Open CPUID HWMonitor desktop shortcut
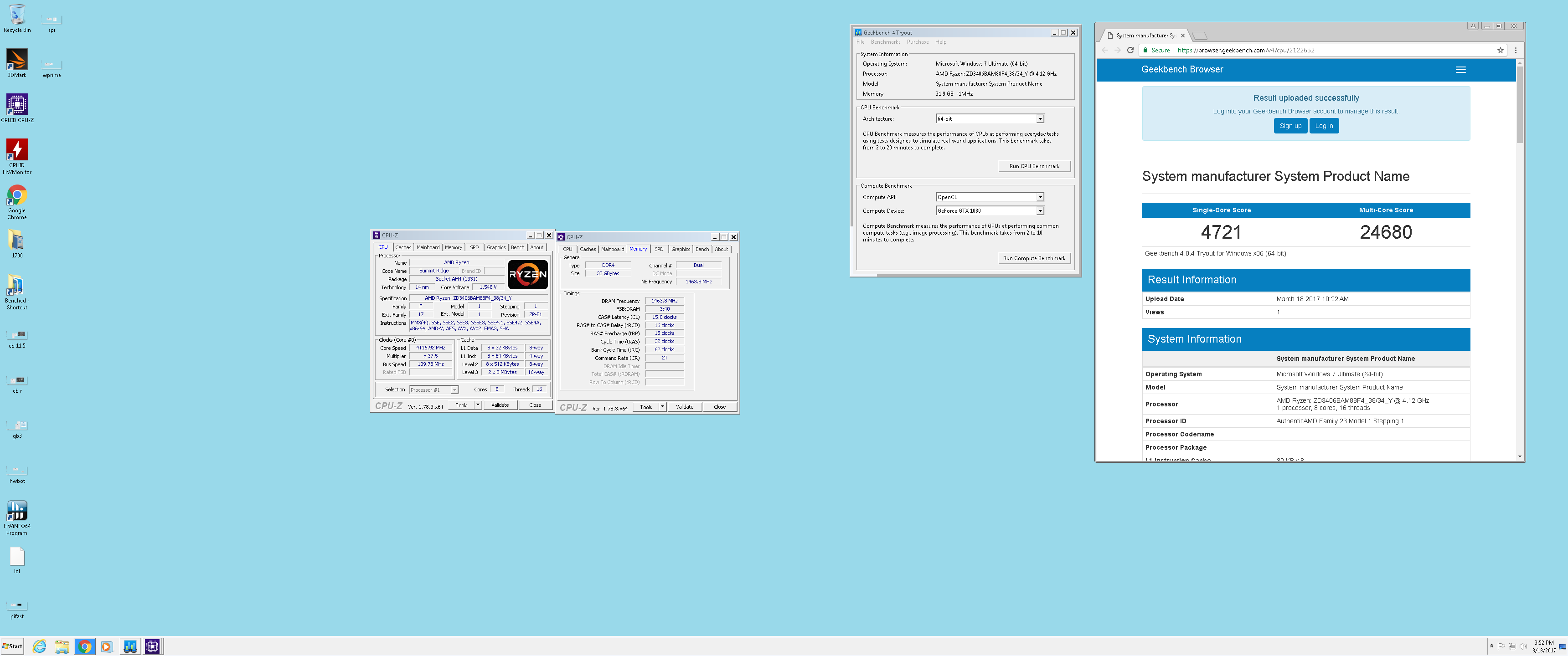 coord(17,156)
